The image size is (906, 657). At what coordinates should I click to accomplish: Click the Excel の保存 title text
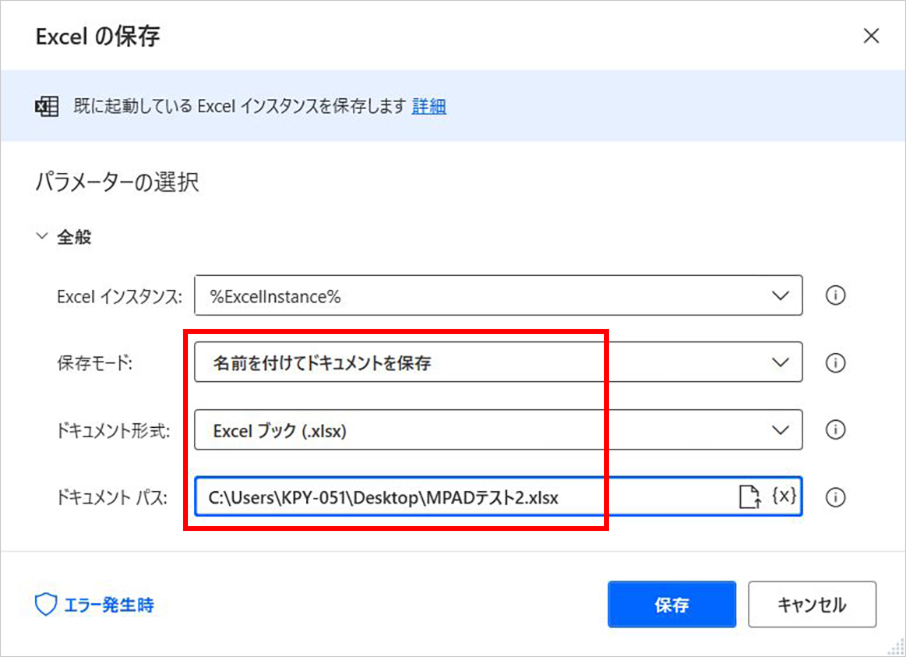click(x=98, y=36)
